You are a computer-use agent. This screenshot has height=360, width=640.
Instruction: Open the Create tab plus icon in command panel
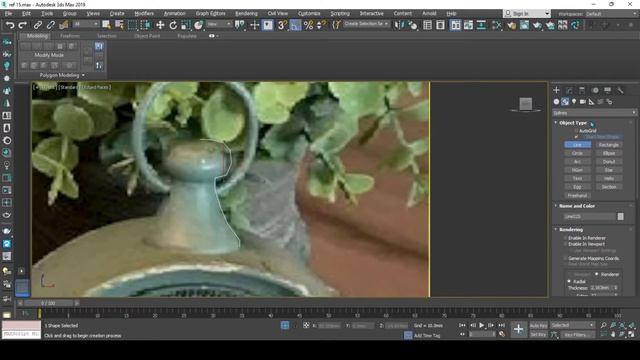(556, 90)
